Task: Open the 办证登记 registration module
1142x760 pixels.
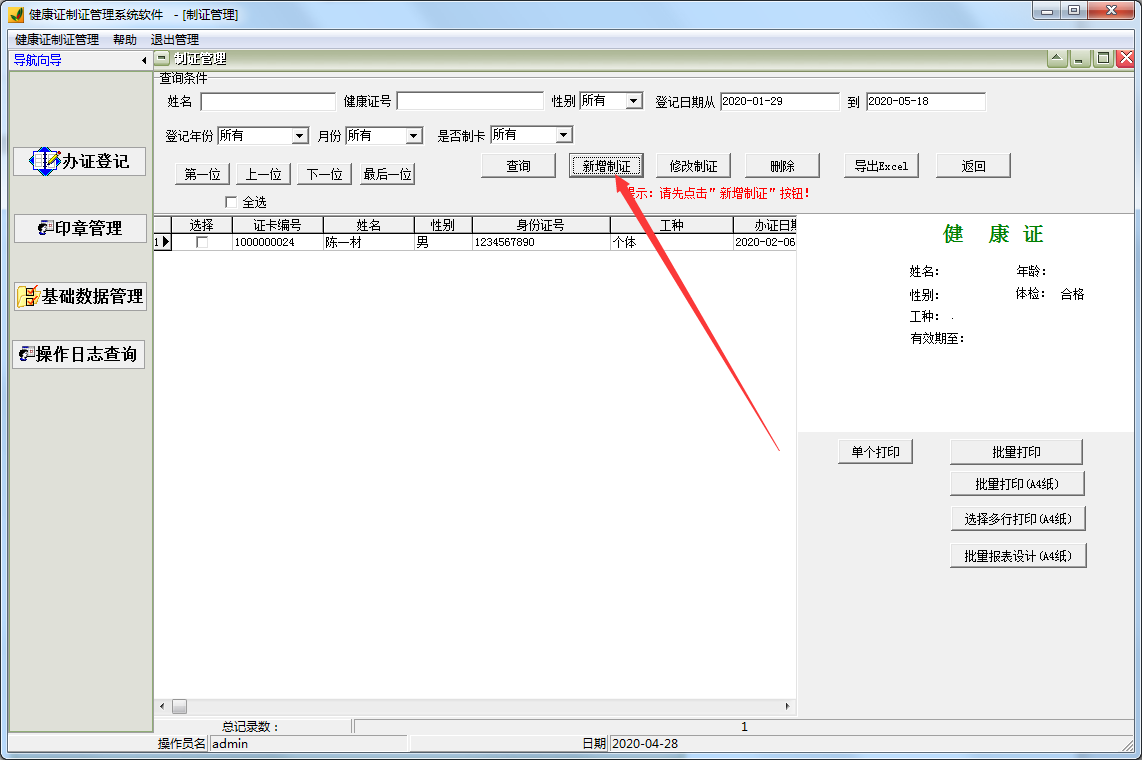Action: [x=79, y=161]
